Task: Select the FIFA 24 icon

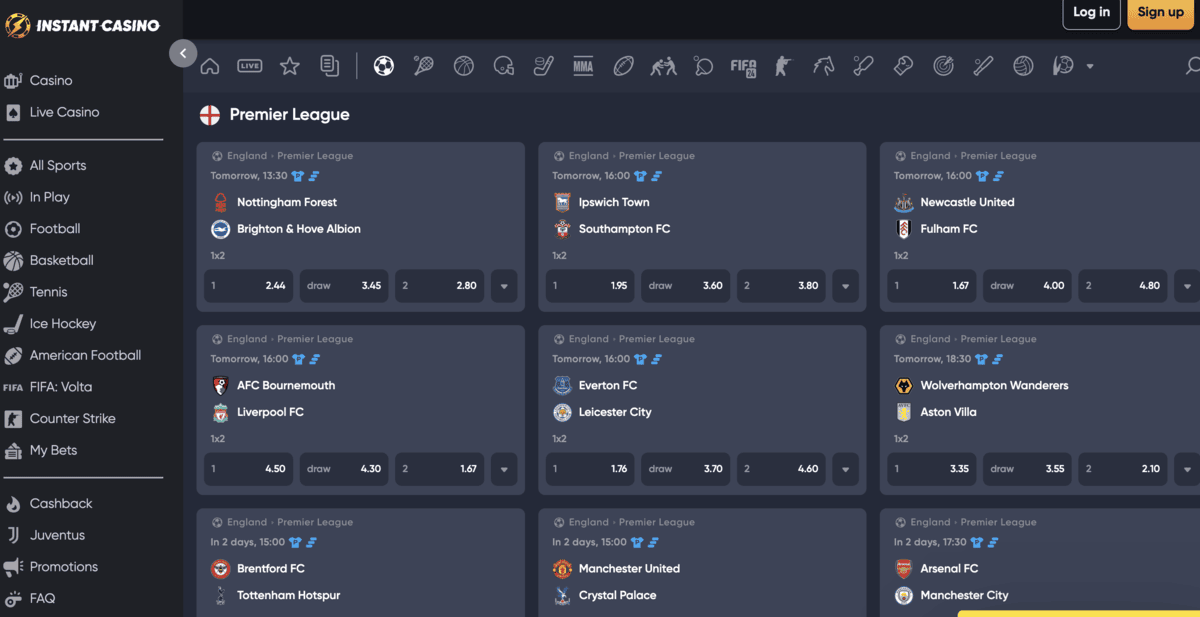Action: tap(743, 66)
